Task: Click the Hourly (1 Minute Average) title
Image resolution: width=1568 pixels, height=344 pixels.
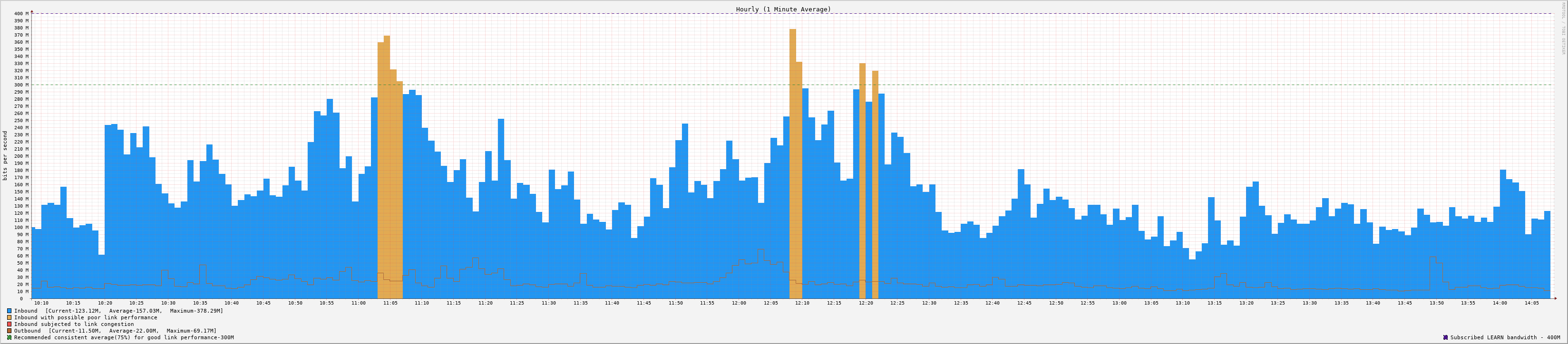Action: tap(783, 9)
